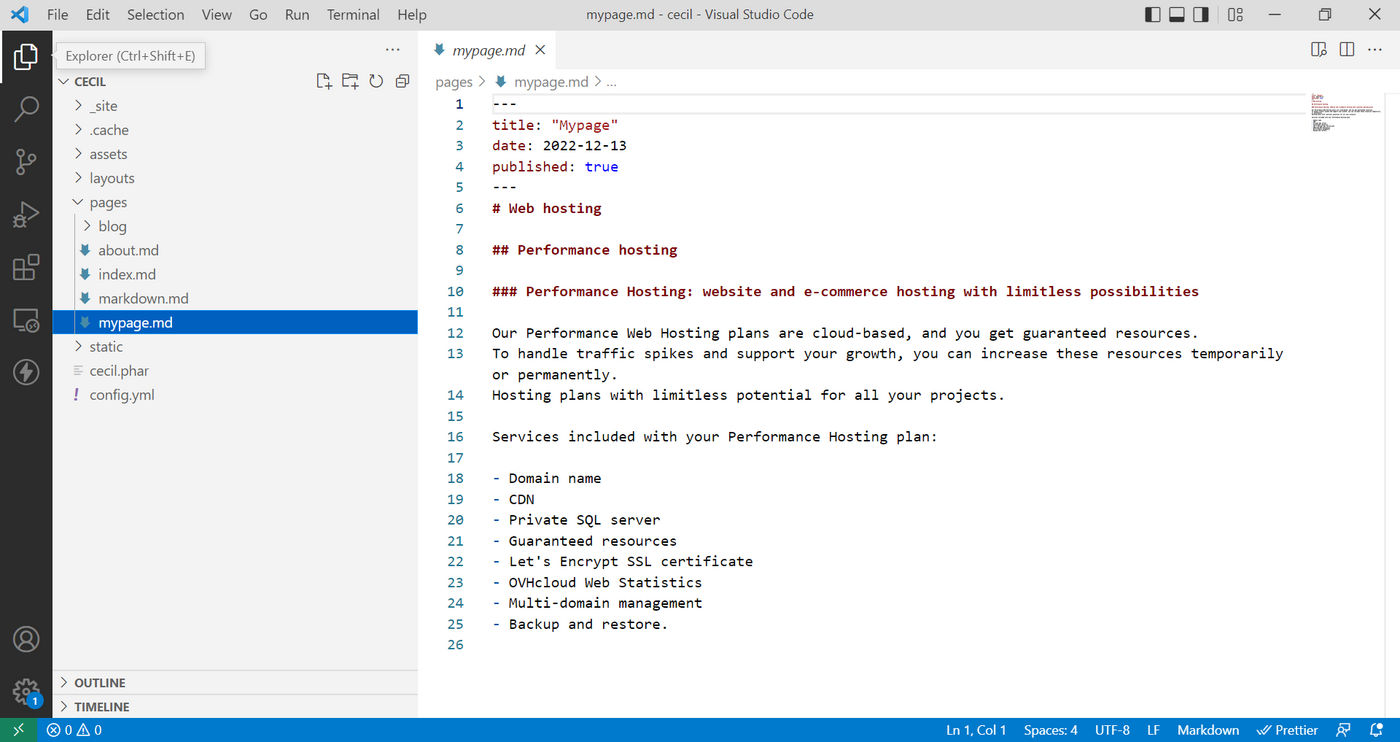
Task: Click the pages breadcrumb item
Action: [x=454, y=81]
